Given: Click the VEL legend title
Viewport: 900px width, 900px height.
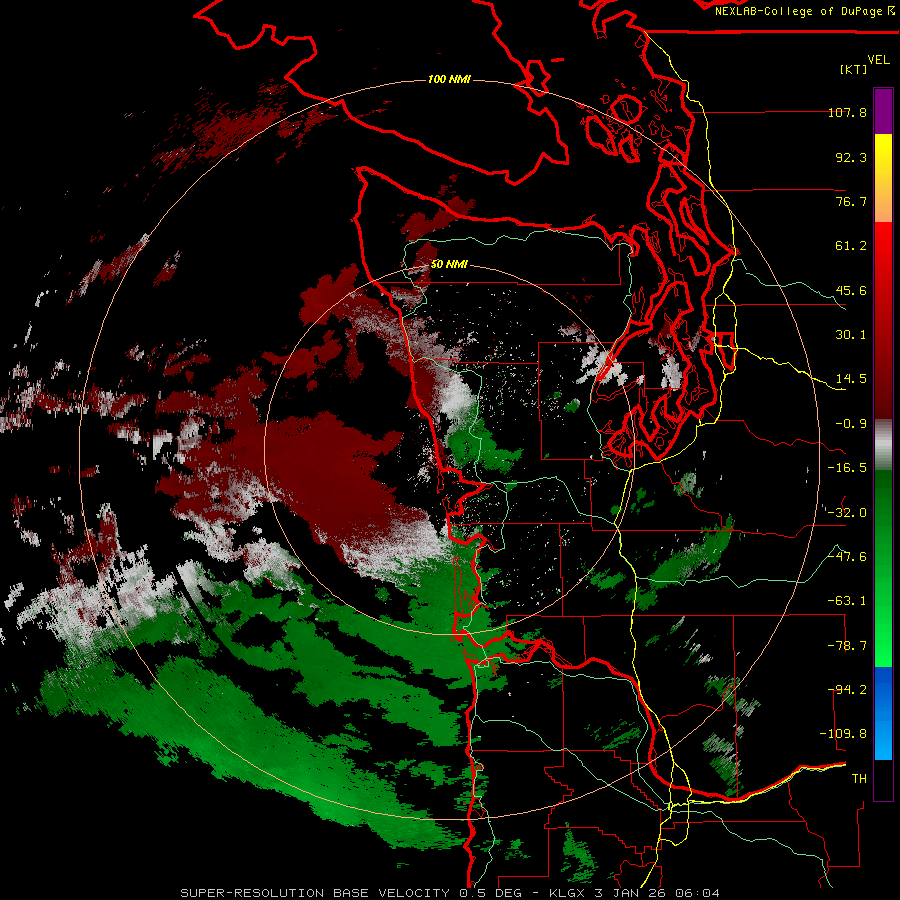Looking at the screenshot, I should pos(878,60).
